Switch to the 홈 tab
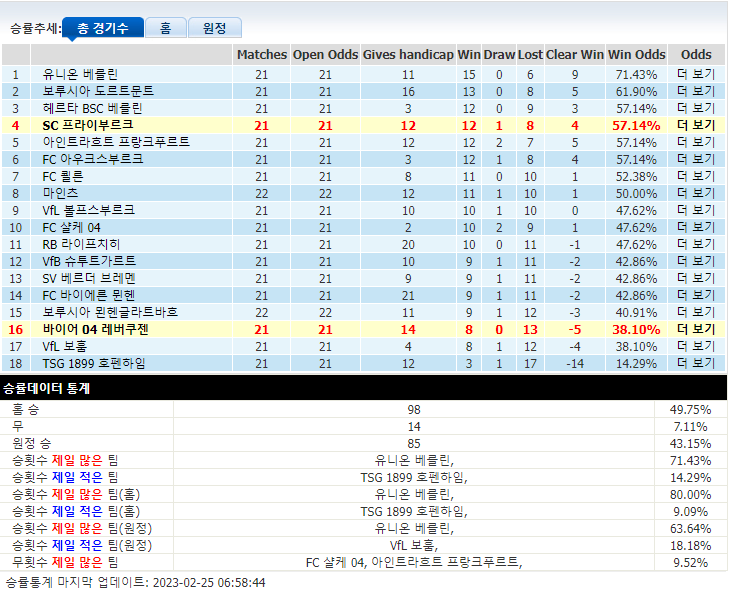The image size is (730, 590). coord(166,28)
